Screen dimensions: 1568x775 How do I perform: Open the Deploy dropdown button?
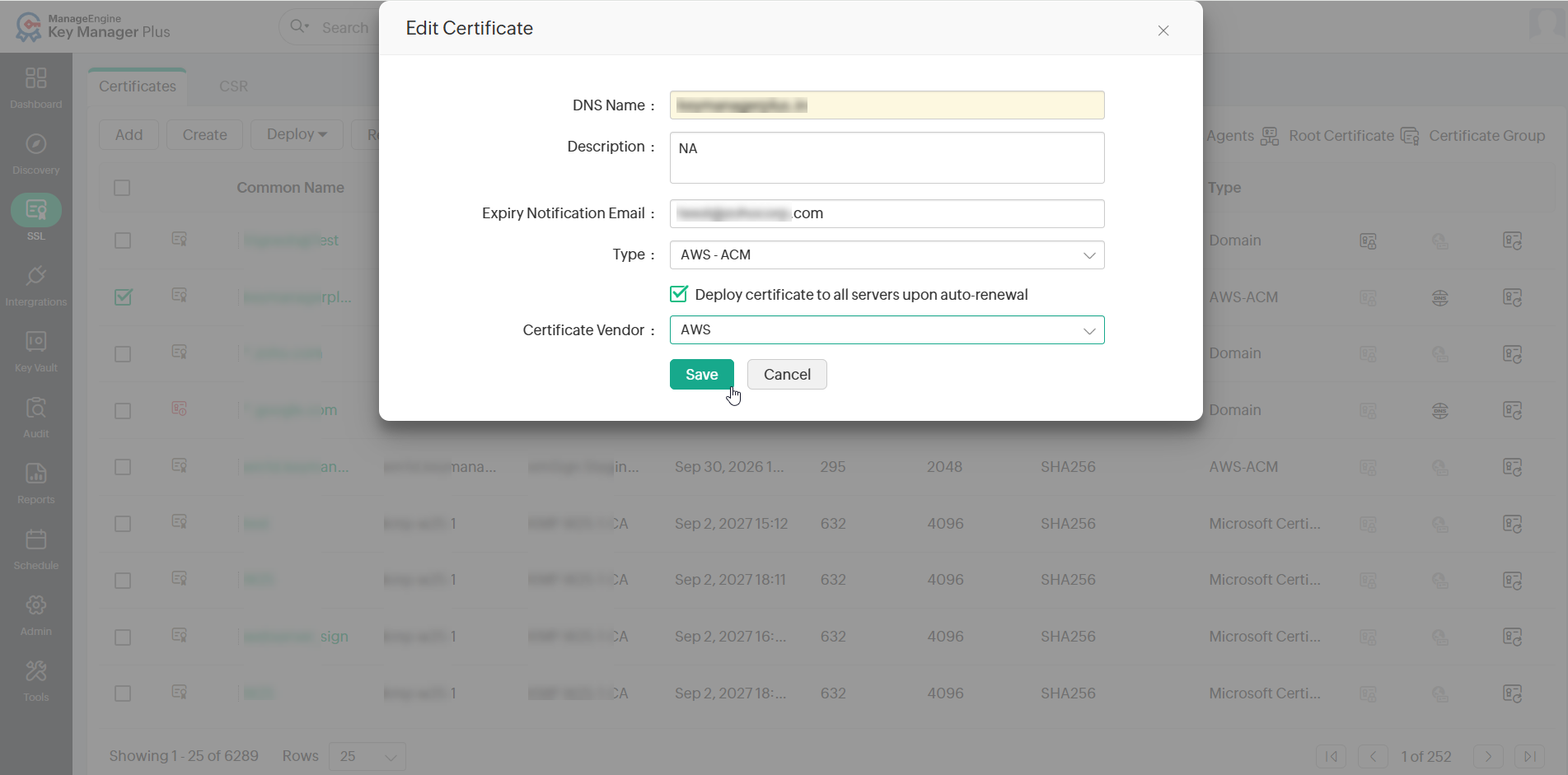click(x=297, y=134)
